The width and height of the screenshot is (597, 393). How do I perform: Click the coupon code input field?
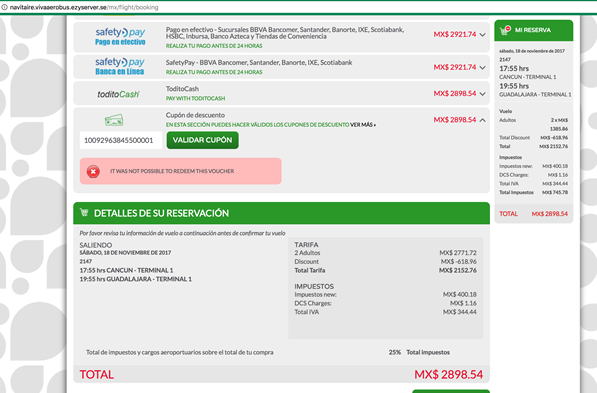click(x=121, y=140)
